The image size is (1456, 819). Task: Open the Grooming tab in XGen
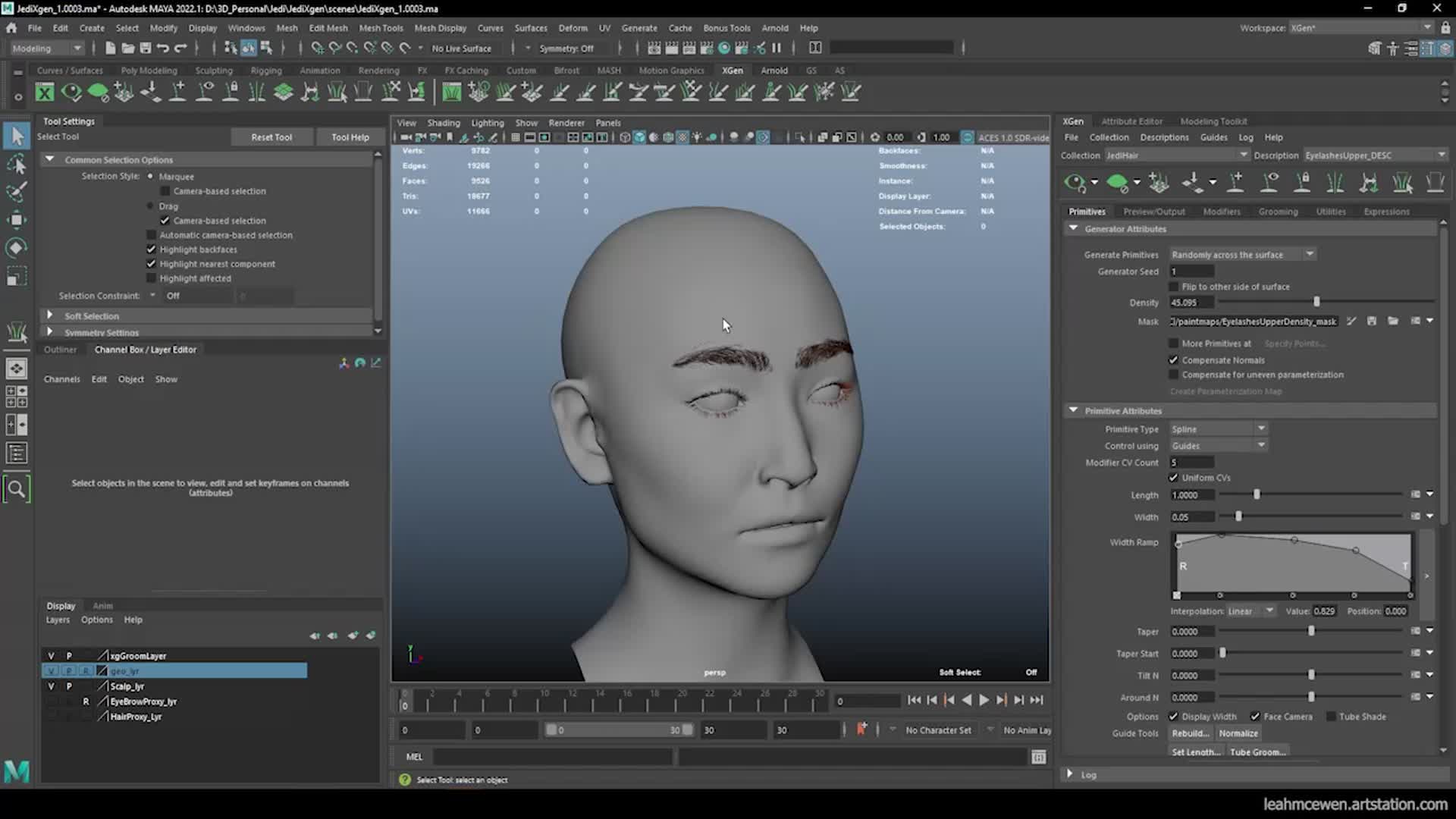(x=1279, y=211)
